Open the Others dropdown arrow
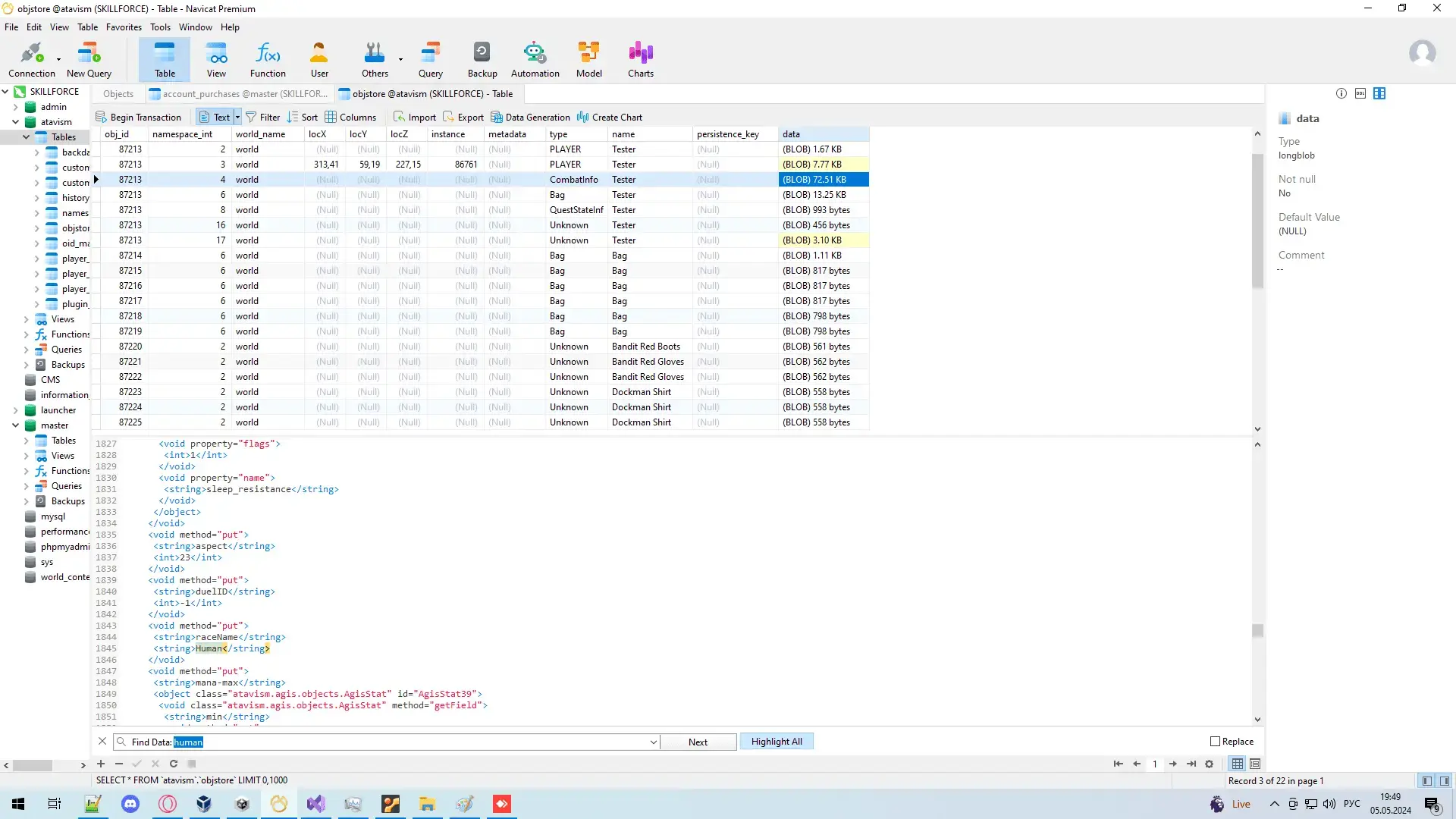 coord(400,59)
